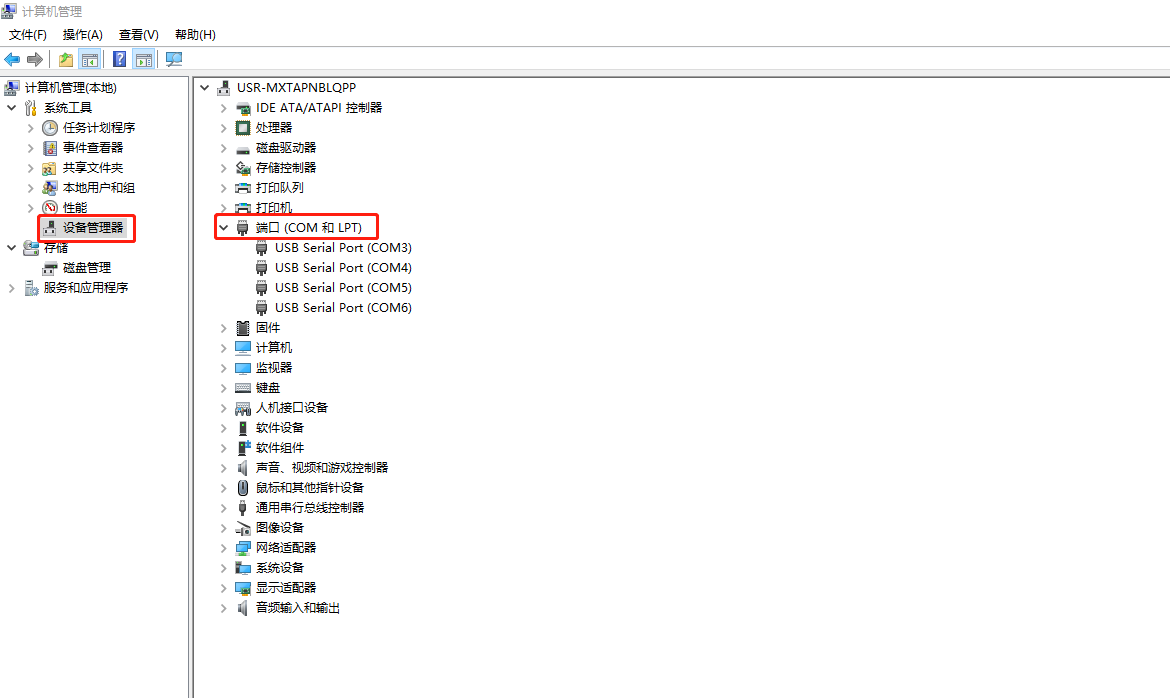Click the Up one level folder icon
The image size is (1170, 698).
click(x=66, y=60)
